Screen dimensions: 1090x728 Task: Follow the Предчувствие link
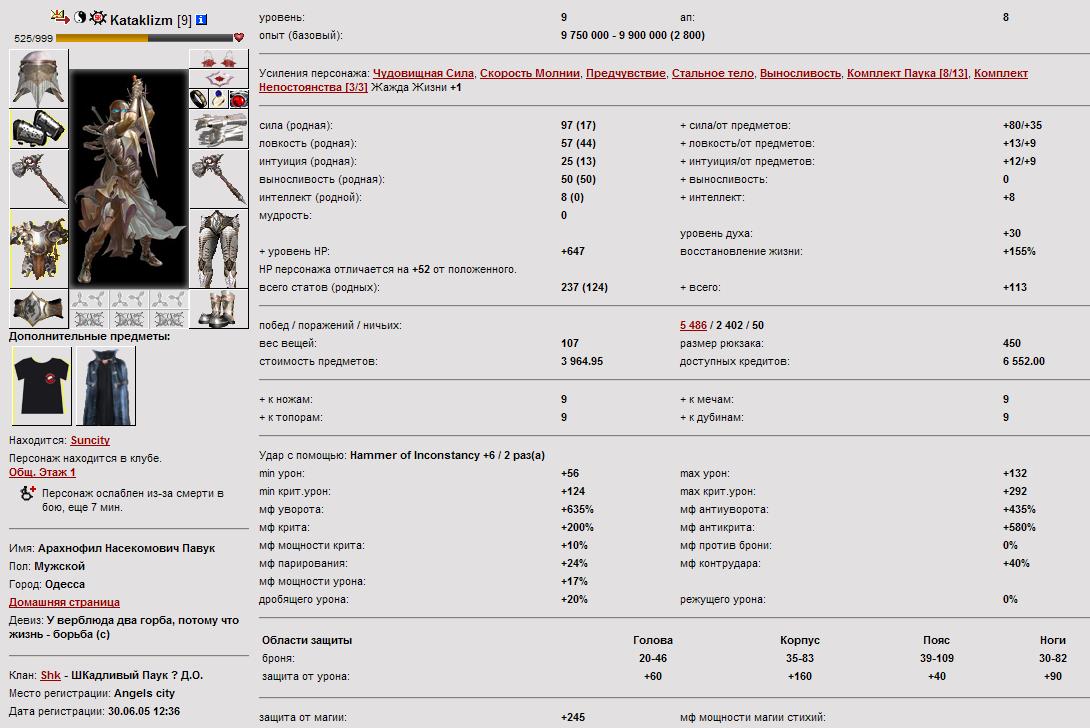click(x=626, y=73)
